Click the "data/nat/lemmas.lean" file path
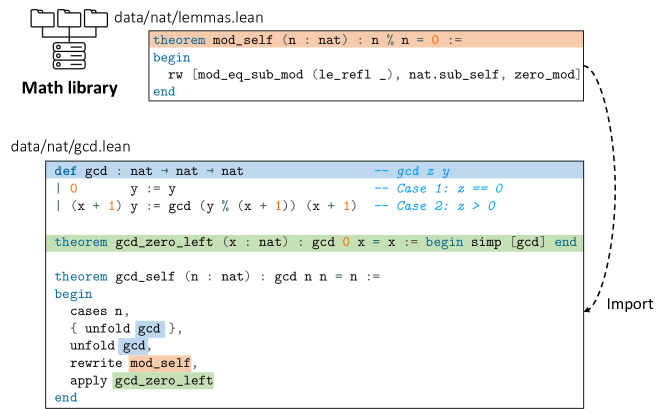 (189, 17)
